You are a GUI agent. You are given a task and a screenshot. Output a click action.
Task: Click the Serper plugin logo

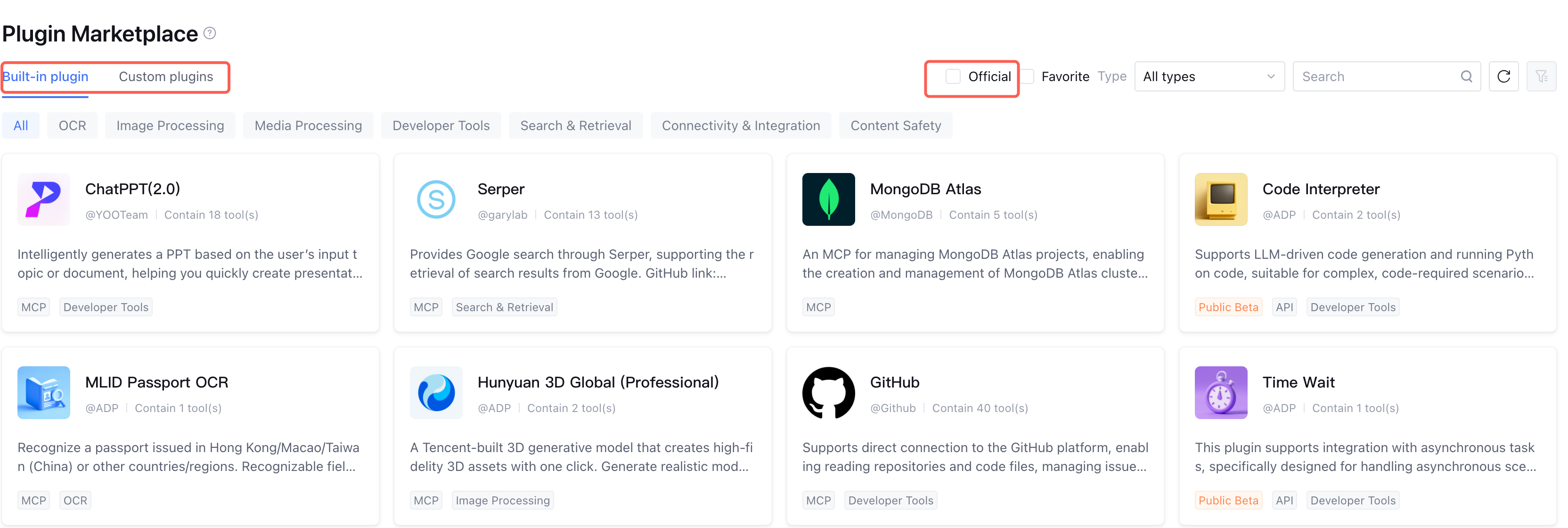tap(436, 199)
